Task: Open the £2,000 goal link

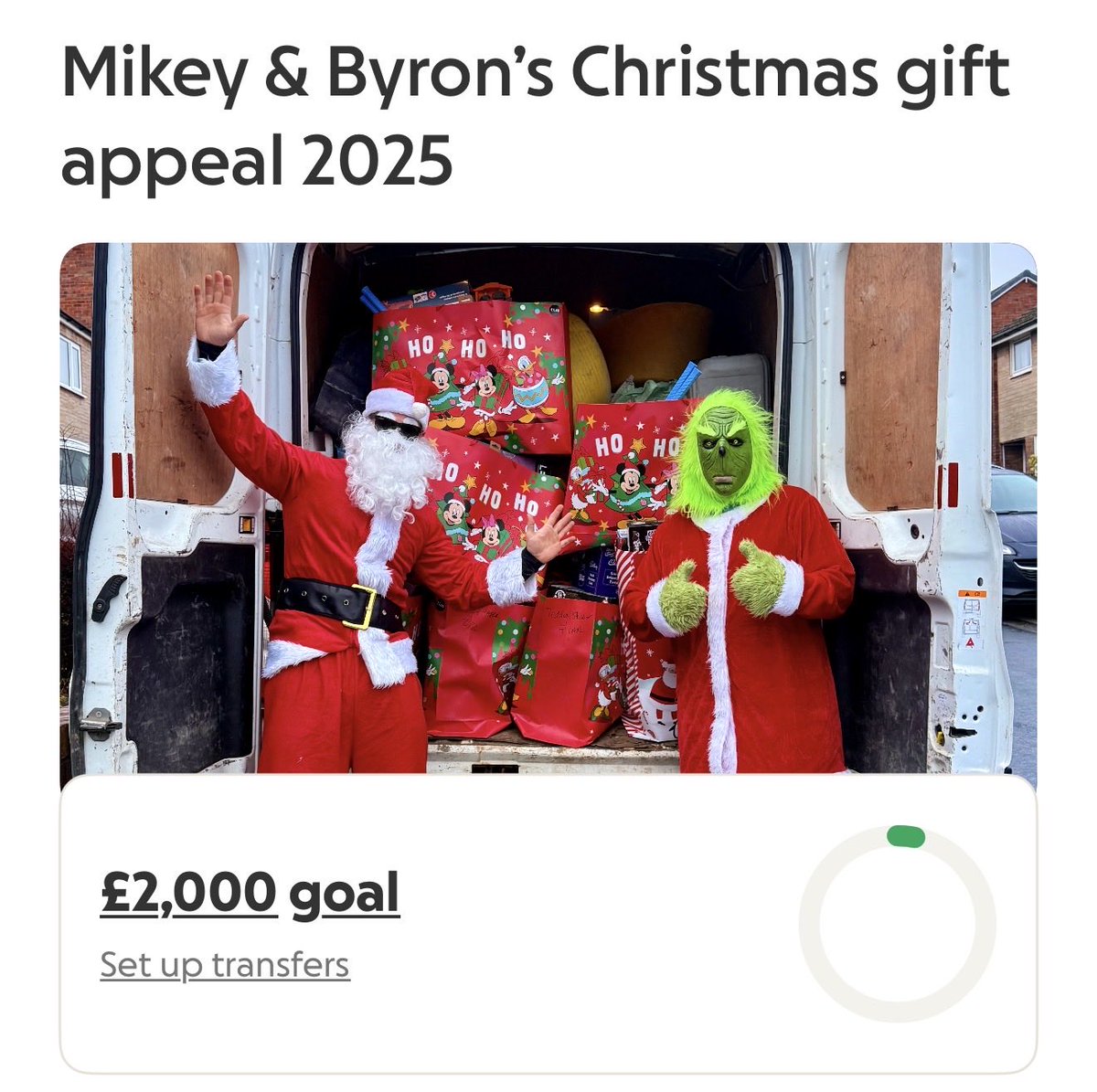Action: tap(250, 893)
